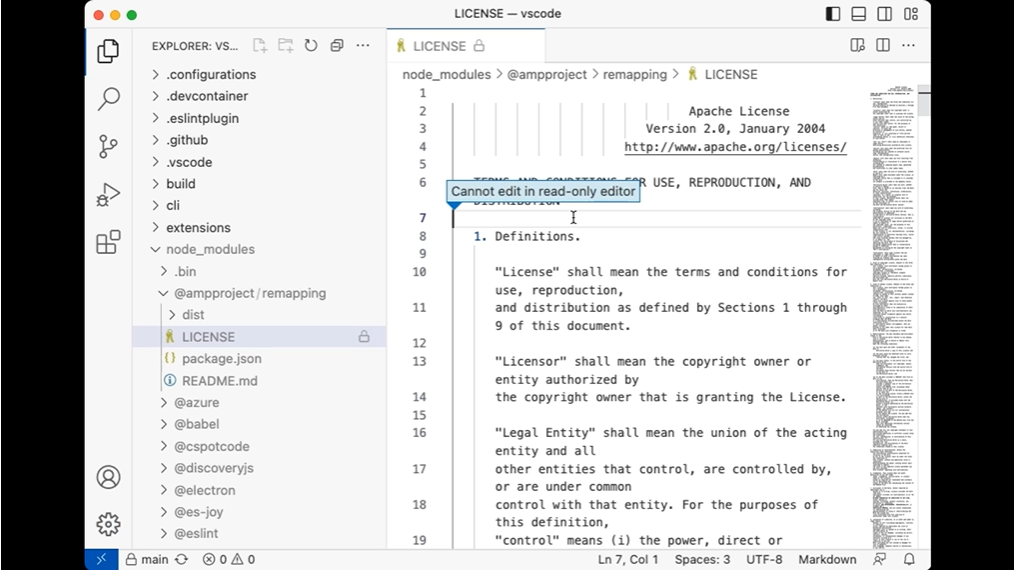Open the Run and Debug view
The image size is (1014, 570).
[108, 194]
